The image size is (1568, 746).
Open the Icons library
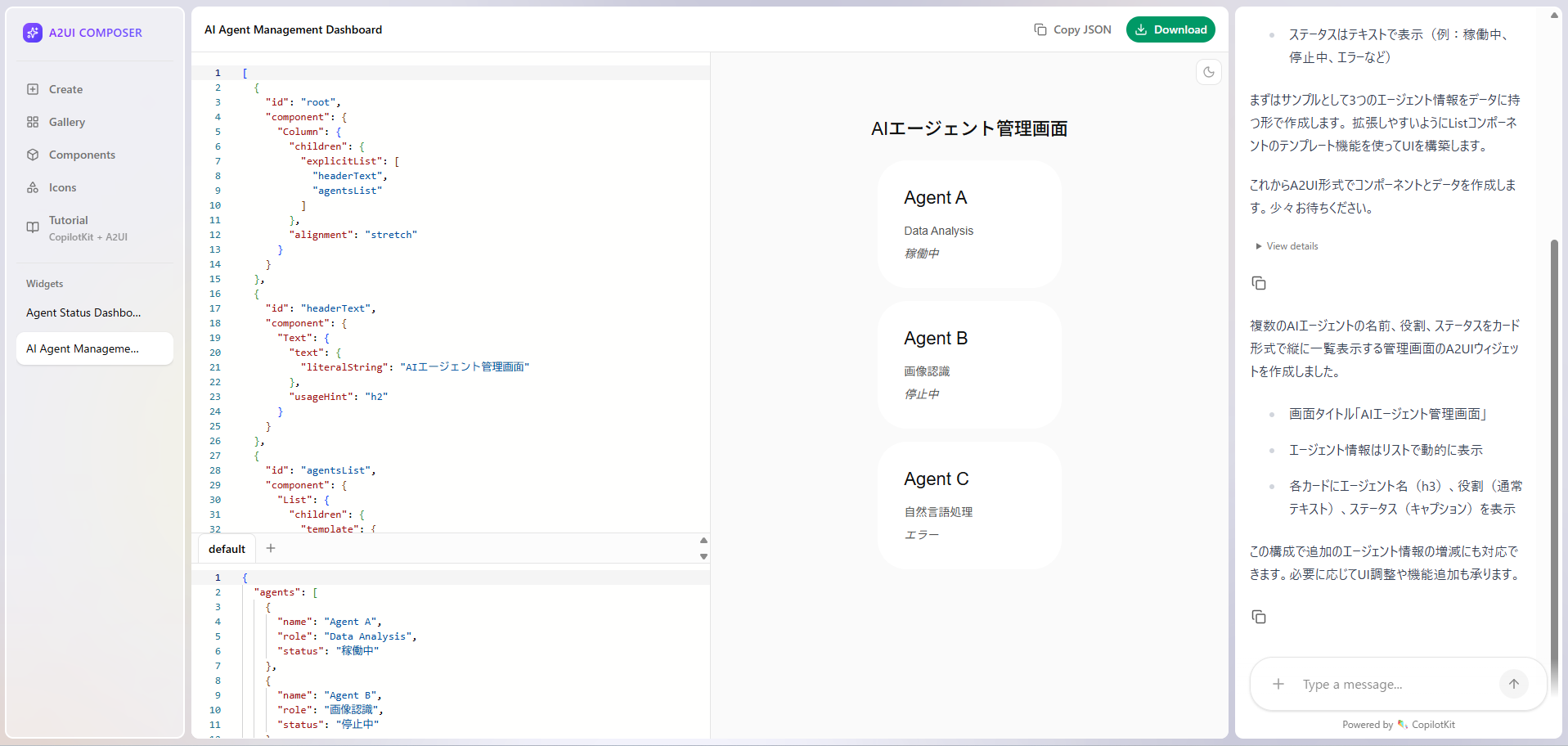[62, 187]
